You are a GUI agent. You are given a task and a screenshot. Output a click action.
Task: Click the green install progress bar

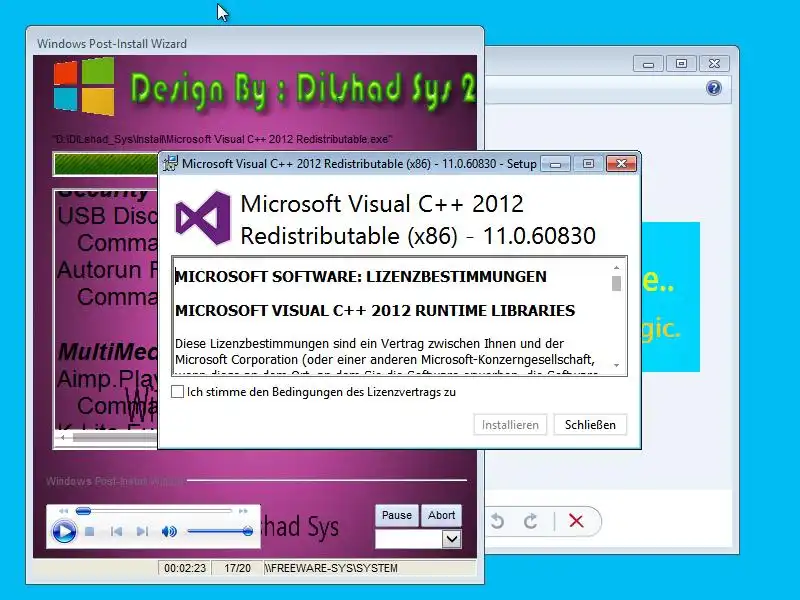click(106, 164)
